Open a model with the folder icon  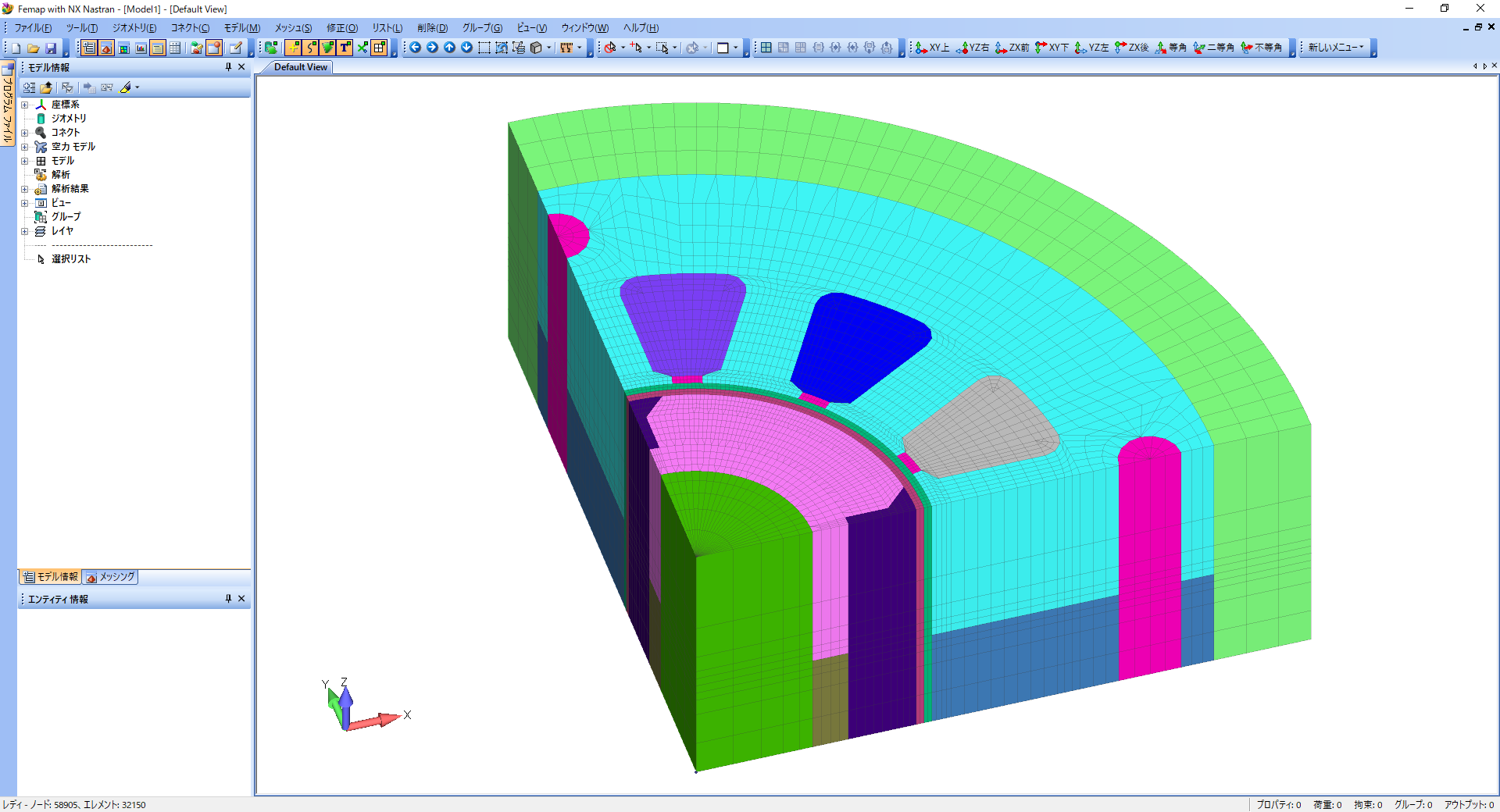point(34,48)
